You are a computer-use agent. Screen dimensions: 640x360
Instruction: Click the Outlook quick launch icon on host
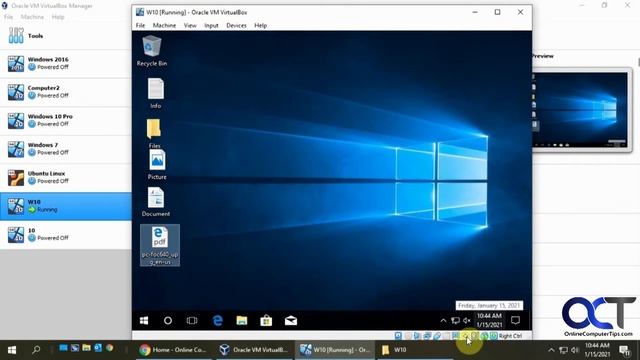tap(98, 348)
